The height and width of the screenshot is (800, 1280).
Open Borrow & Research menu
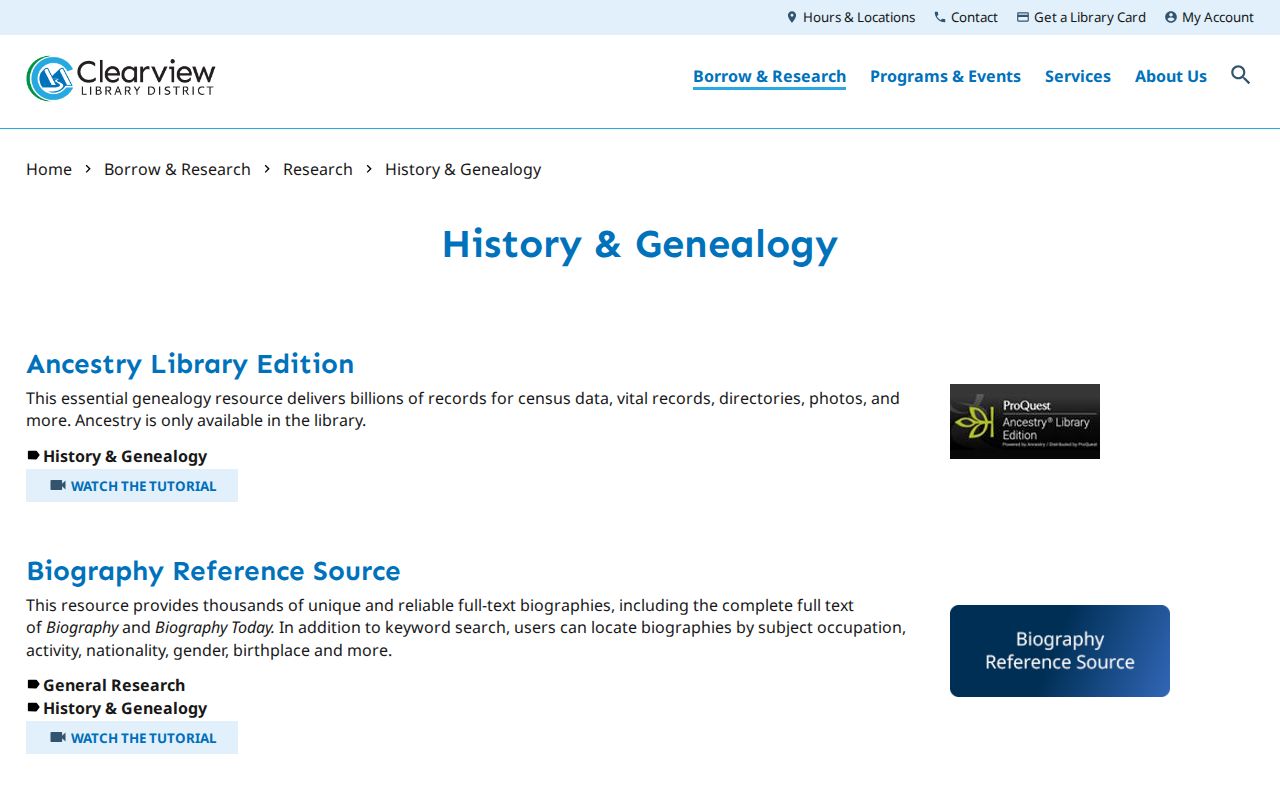point(769,76)
